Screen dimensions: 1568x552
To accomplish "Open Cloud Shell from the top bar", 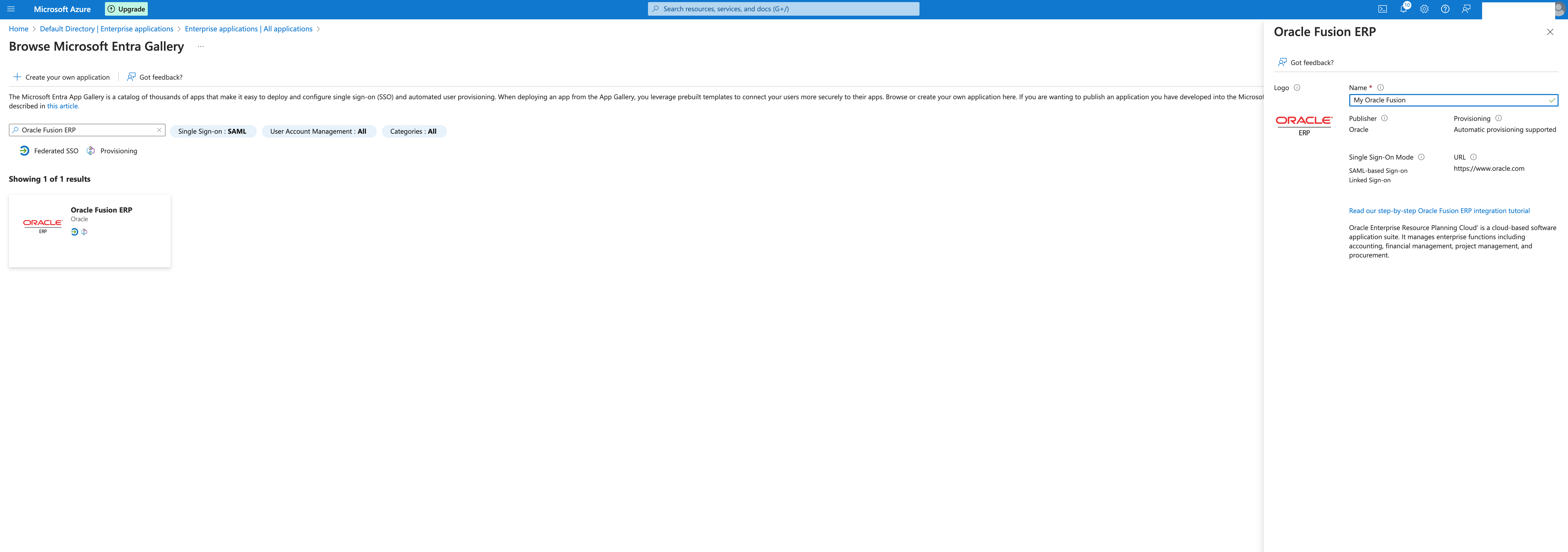I will coord(1382,9).
